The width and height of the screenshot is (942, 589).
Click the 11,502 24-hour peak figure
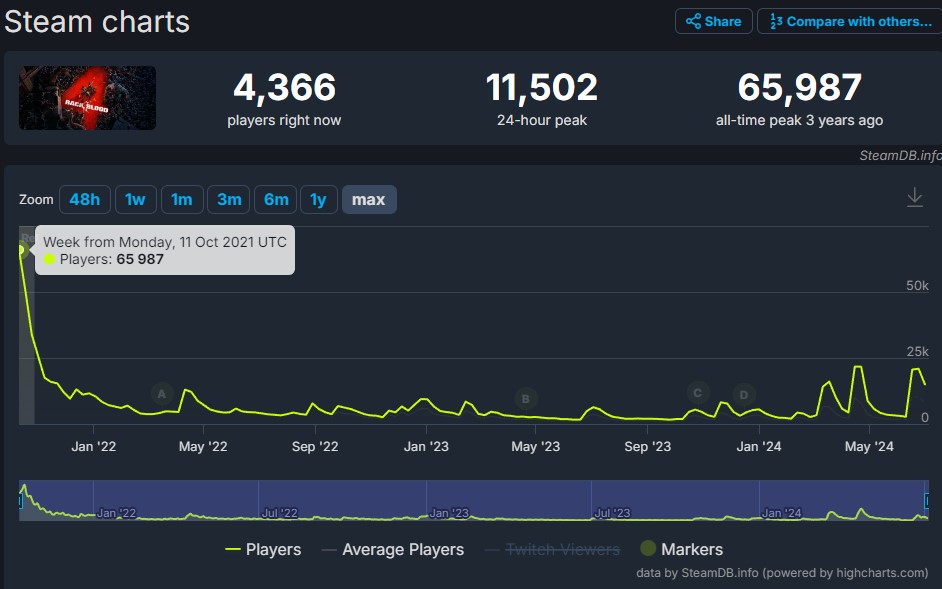coord(542,87)
